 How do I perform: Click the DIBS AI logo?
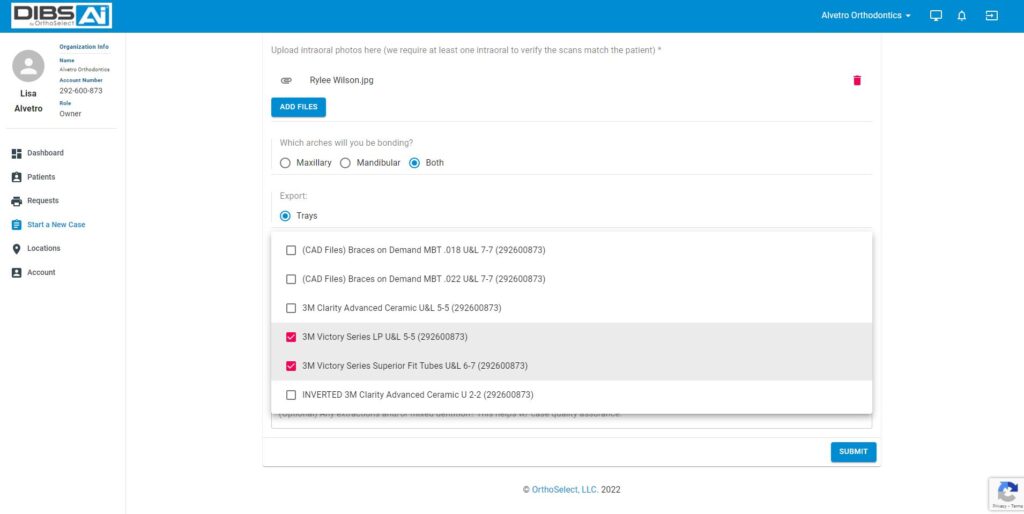click(x=62, y=16)
